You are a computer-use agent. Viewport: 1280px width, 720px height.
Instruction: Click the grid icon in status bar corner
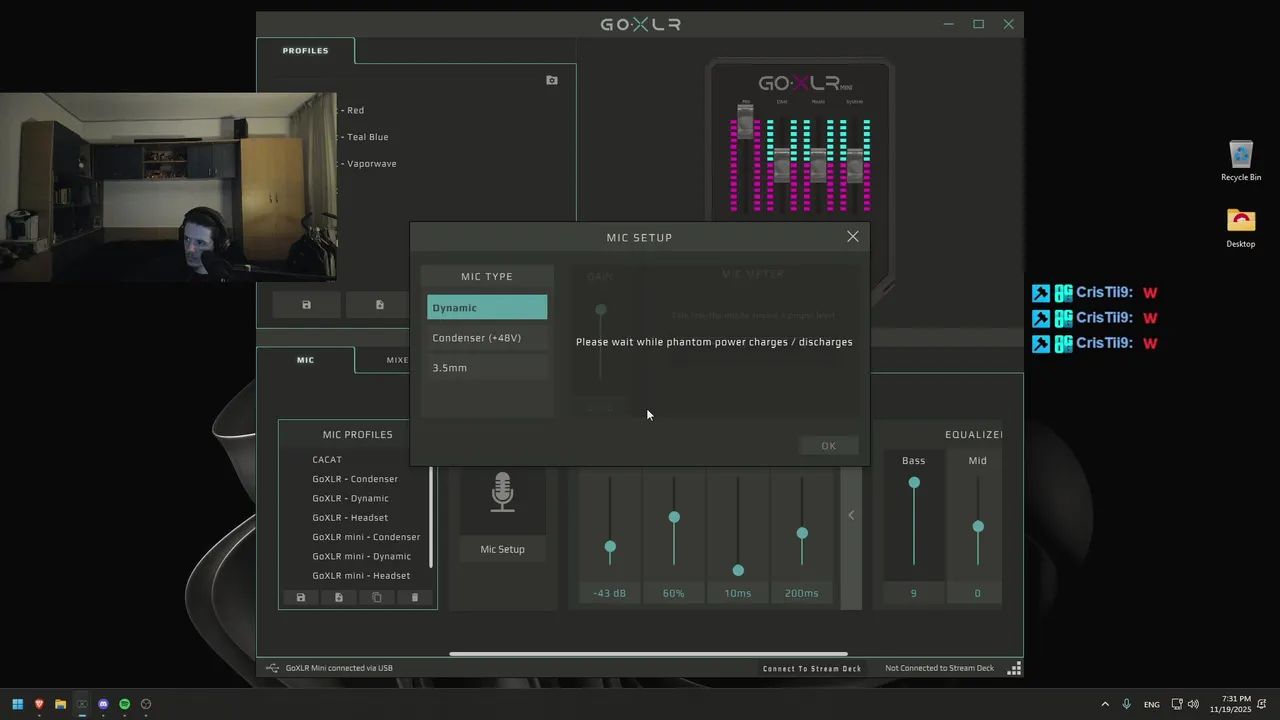[1014, 668]
